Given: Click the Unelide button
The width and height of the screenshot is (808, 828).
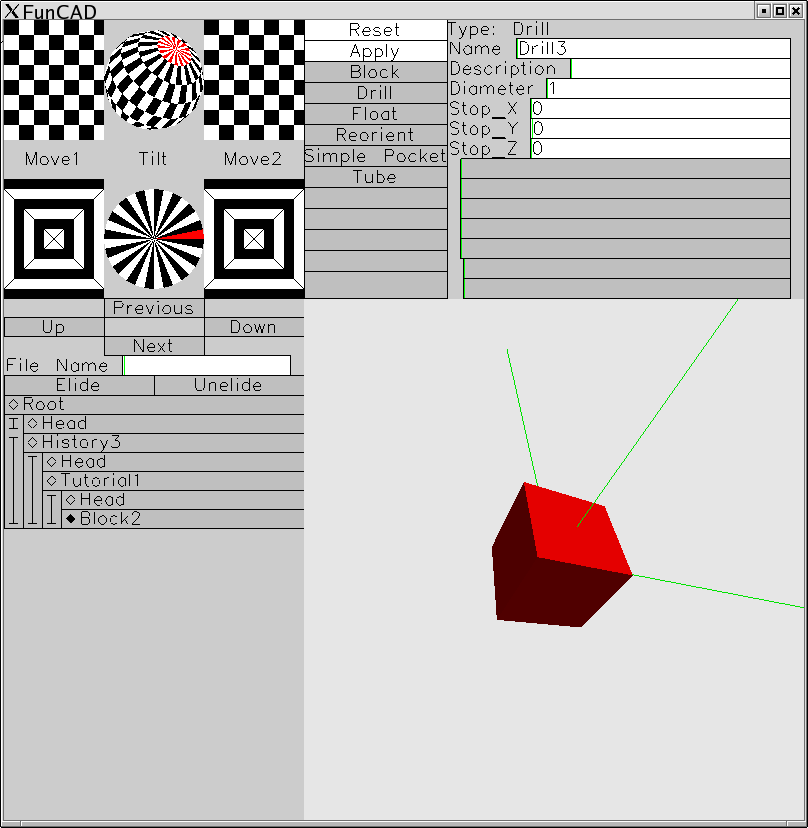Looking at the screenshot, I should point(229,385).
